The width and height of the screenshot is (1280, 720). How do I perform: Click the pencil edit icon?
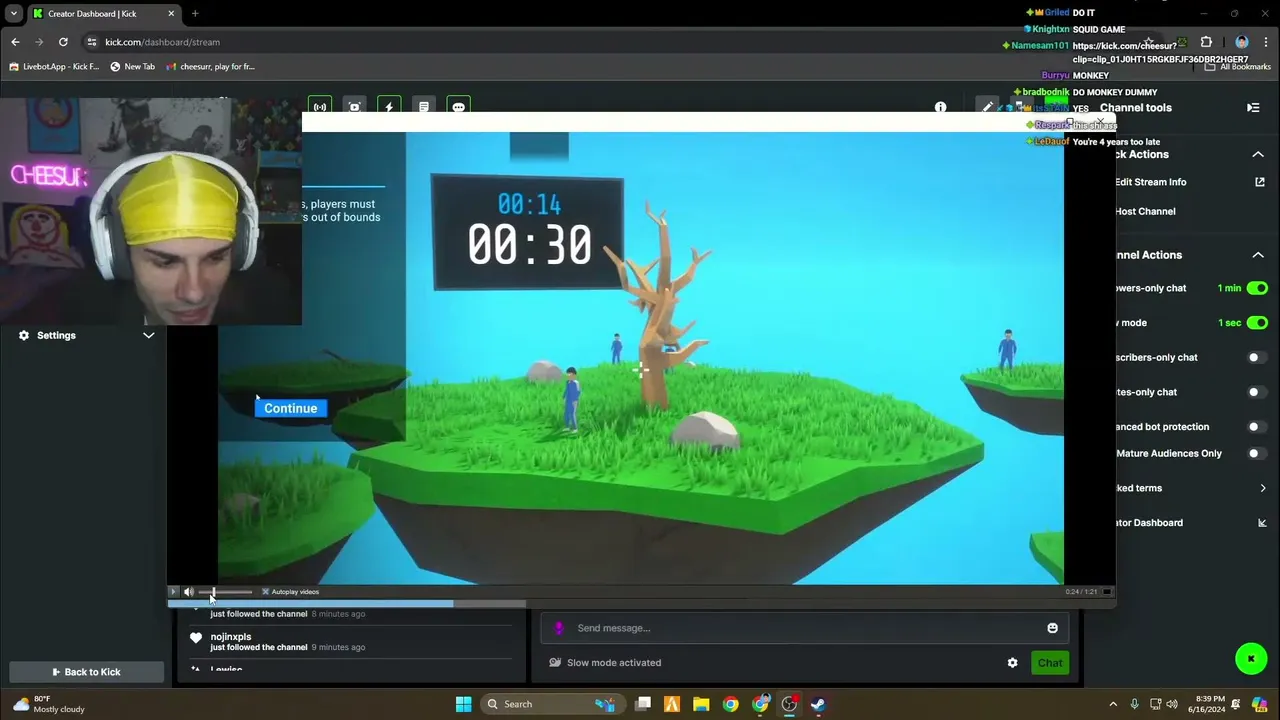point(988,107)
